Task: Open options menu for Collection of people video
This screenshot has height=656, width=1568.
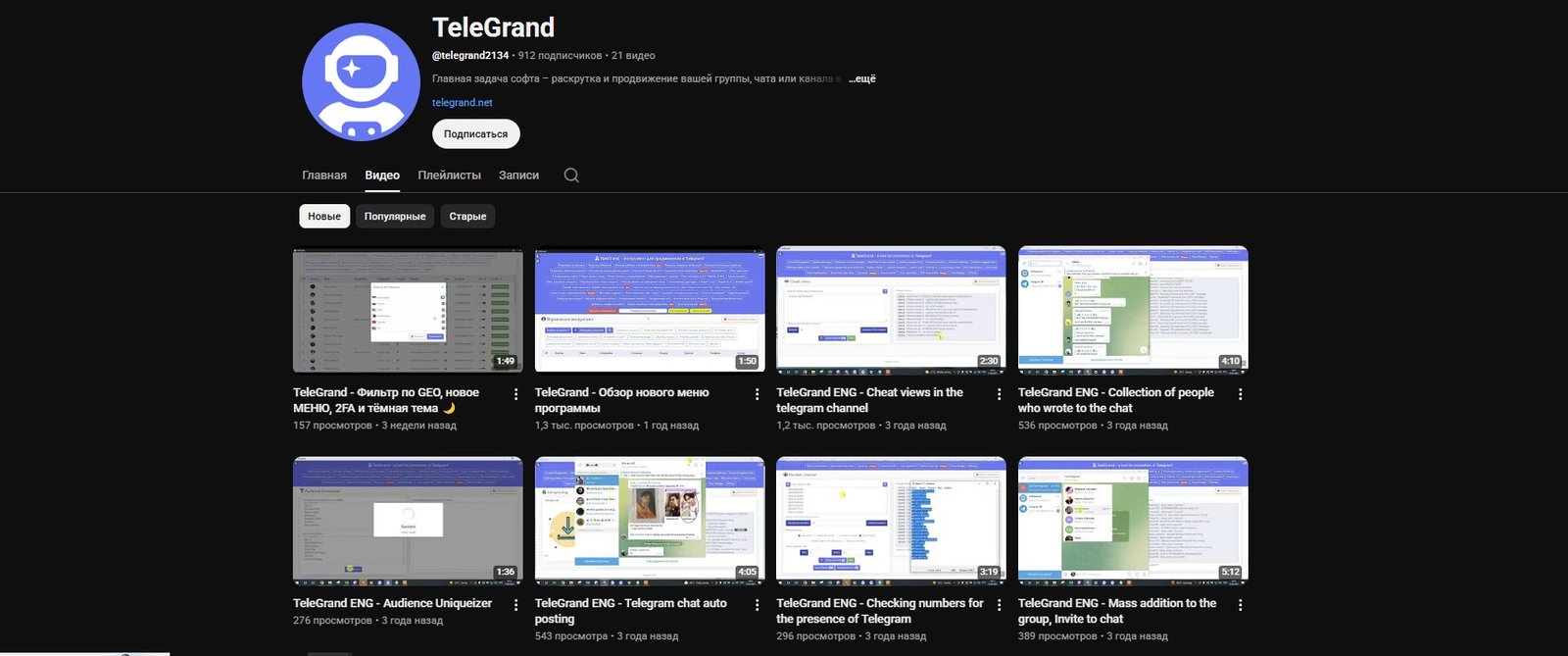Action: 1240,394
